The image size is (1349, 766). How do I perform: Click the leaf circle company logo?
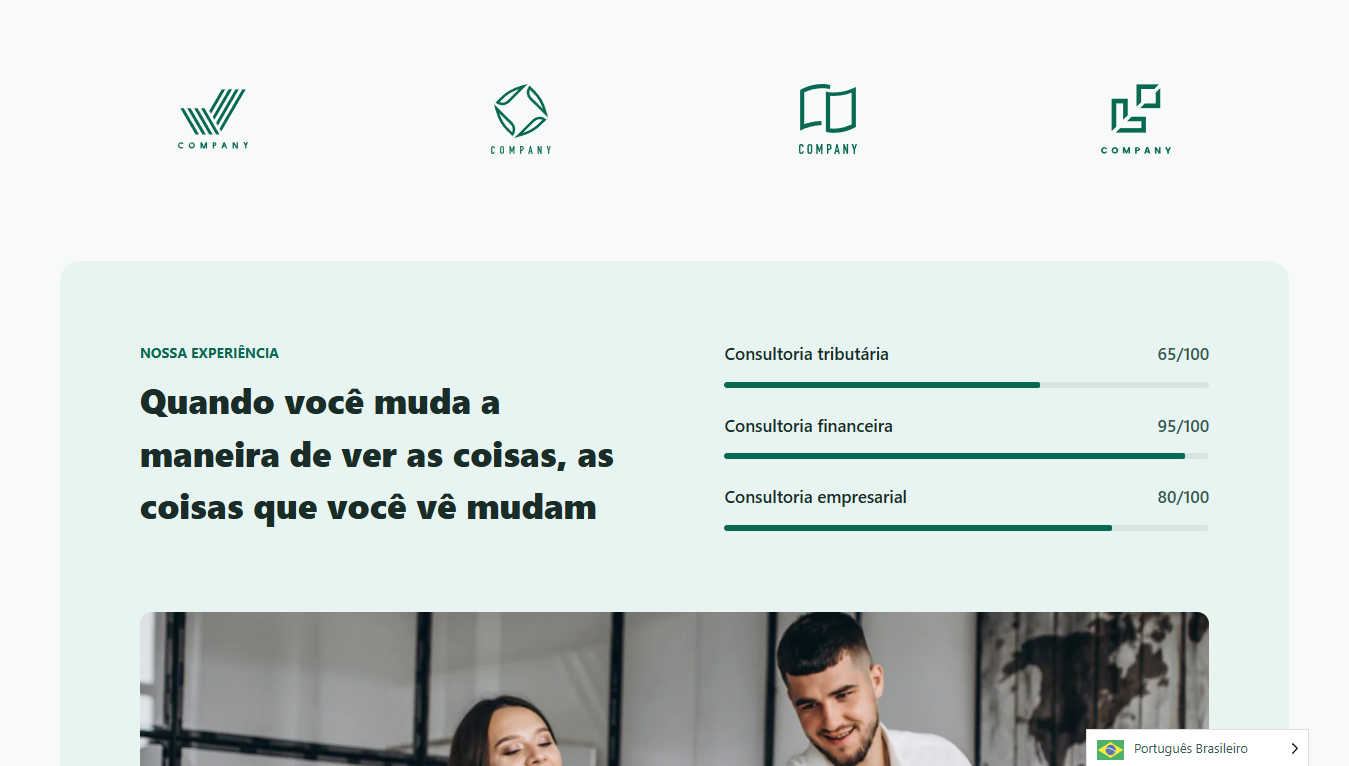click(x=521, y=119)
